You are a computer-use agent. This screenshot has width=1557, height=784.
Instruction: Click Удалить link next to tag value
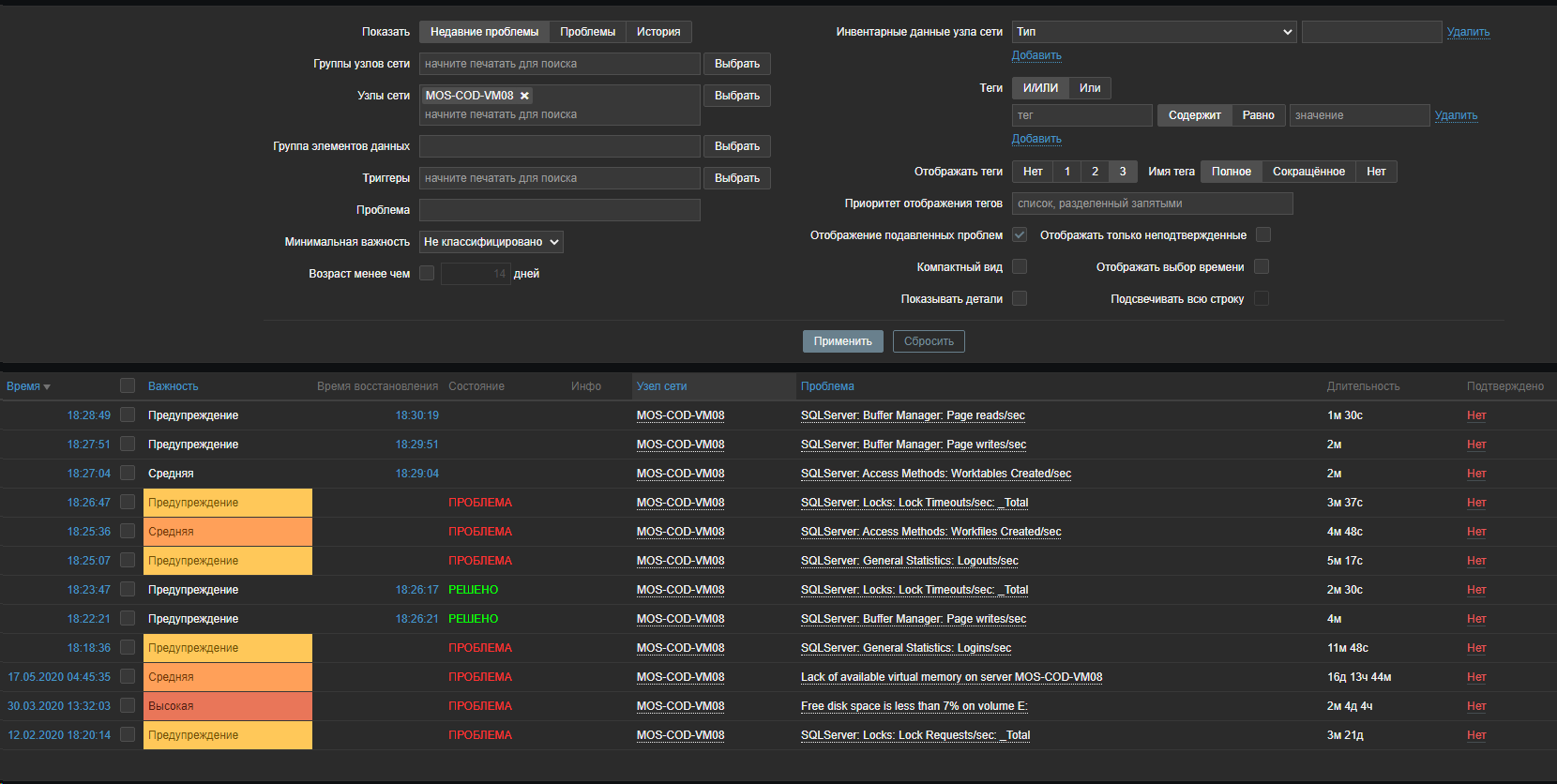coord(1456,115)
